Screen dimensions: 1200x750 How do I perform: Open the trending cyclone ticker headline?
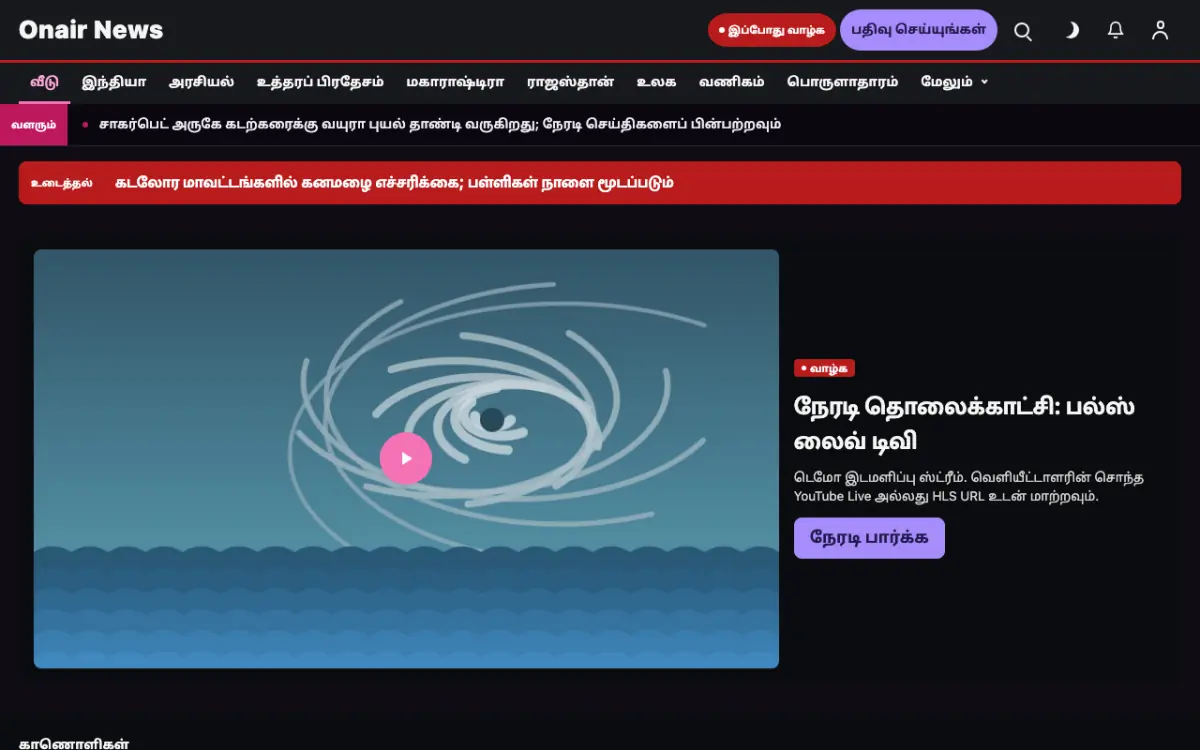(x=440, y=124)
